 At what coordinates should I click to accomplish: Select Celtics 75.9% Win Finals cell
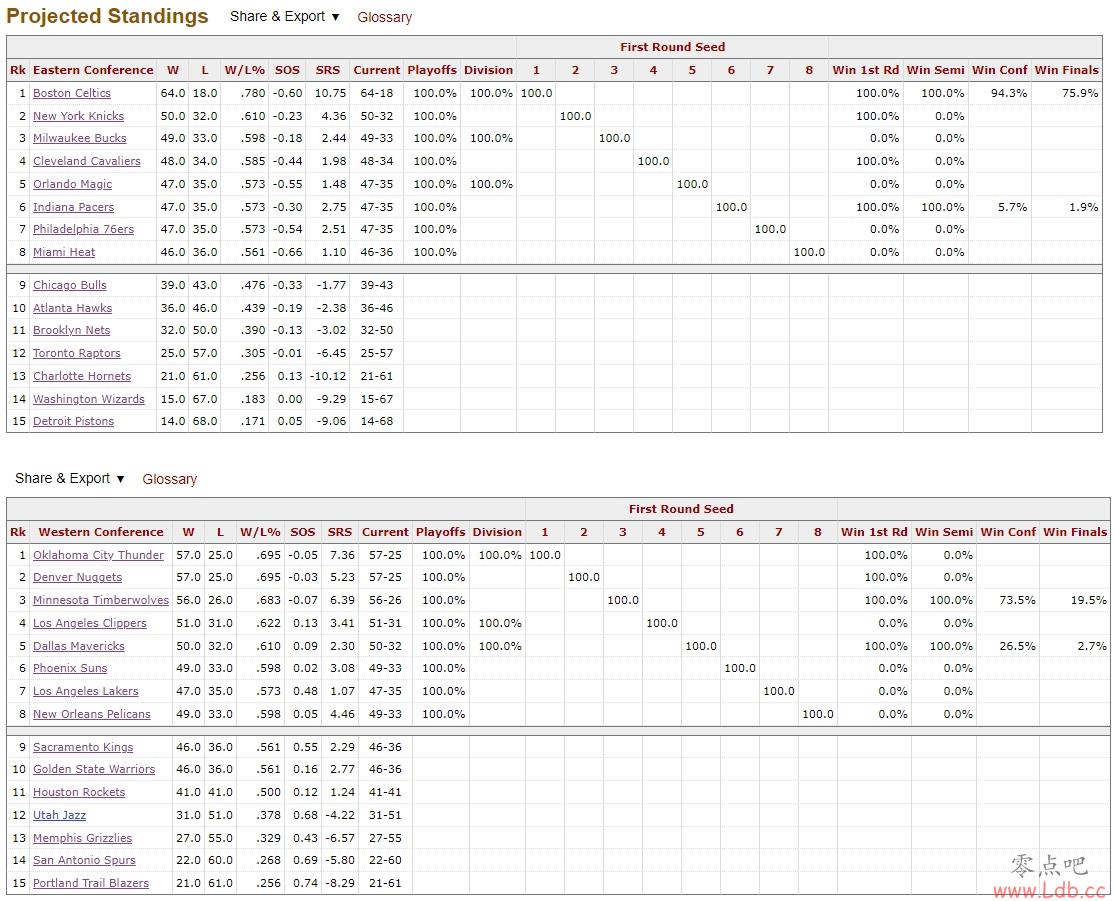pos(1067,93)
